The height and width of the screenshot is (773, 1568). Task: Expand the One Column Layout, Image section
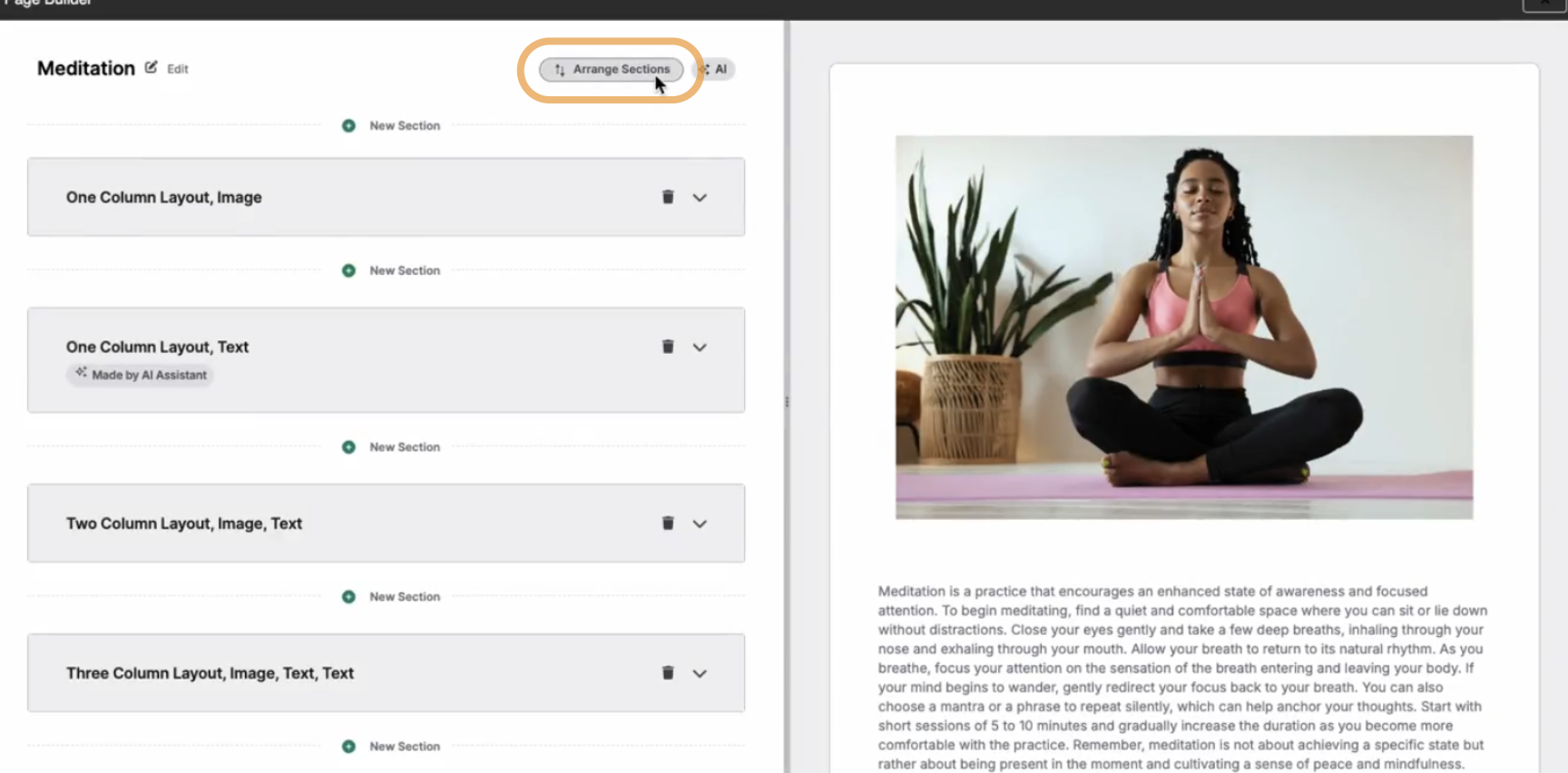coord(700,197)
